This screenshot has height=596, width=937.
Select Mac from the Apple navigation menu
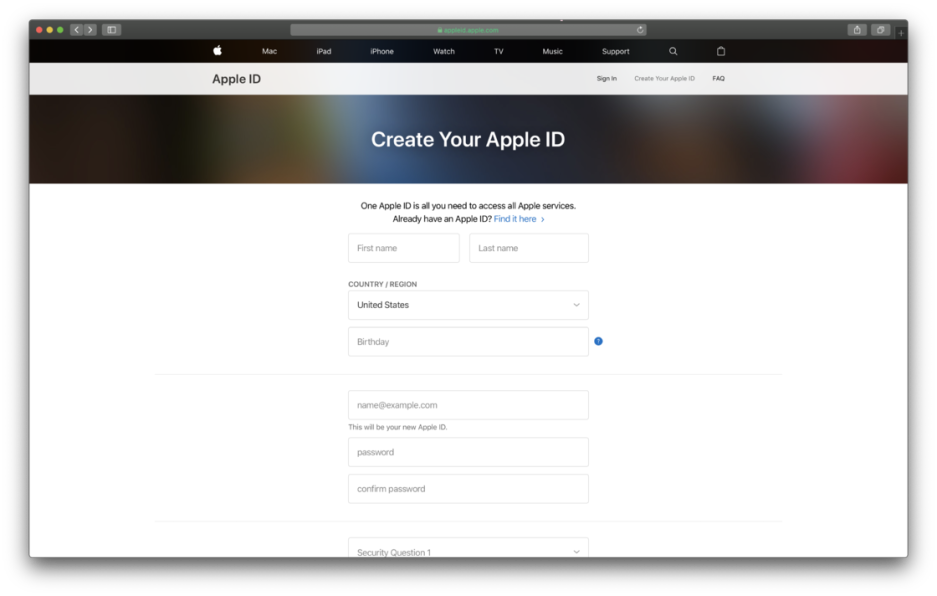point(268,51)
